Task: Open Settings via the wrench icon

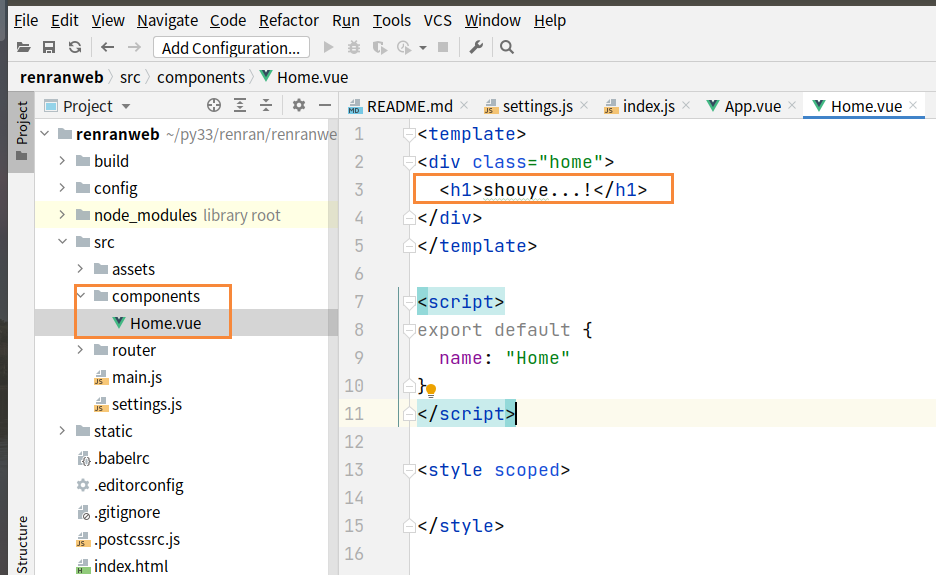Action: (476, 47)
